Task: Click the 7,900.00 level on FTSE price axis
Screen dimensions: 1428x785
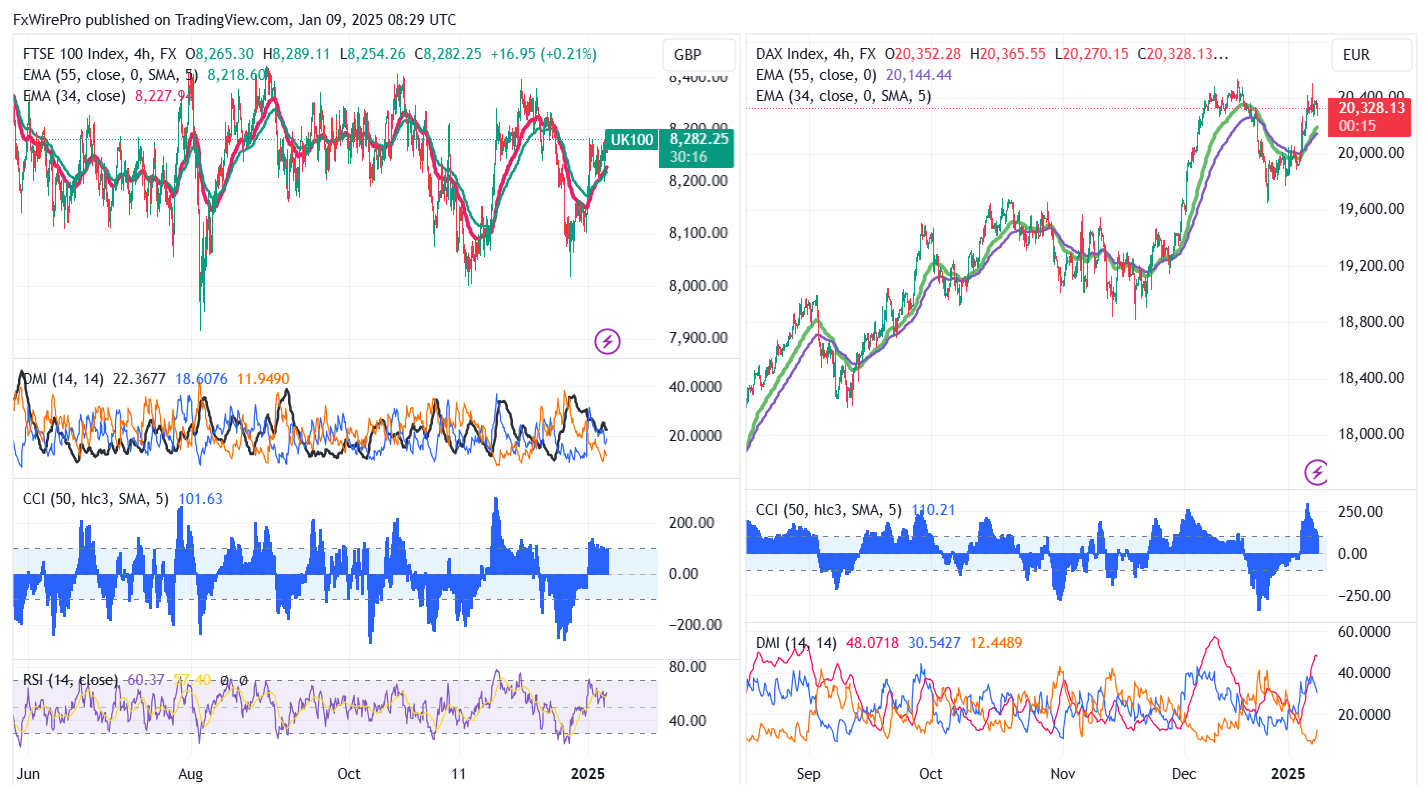Action: point(697,337)
